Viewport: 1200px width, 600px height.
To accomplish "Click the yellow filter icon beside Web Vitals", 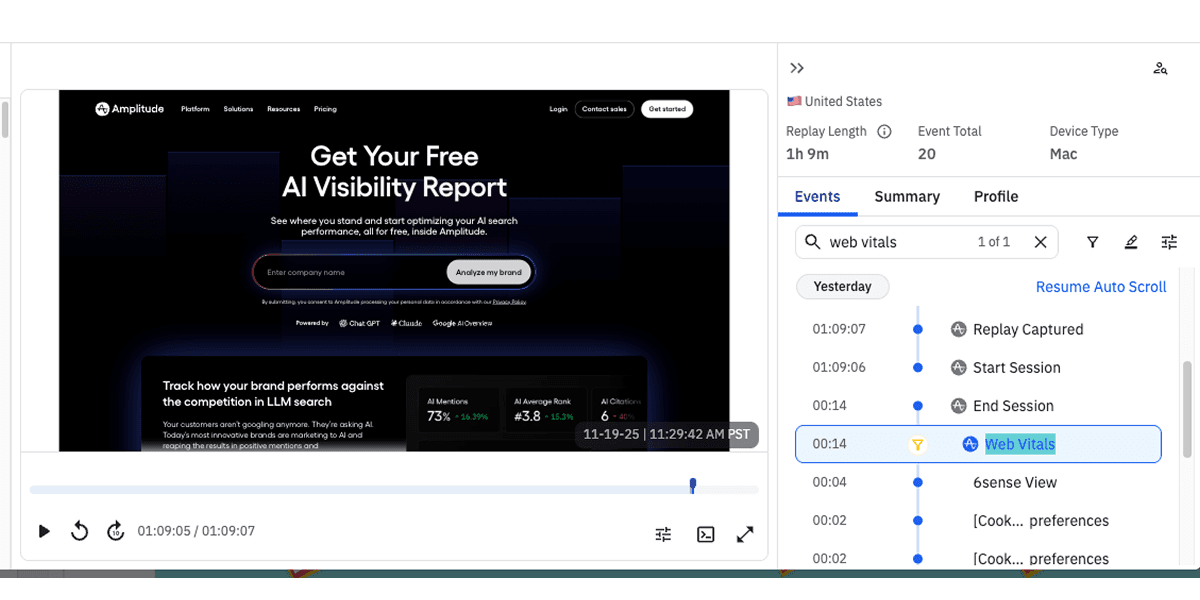I will pyautogui.click(x=918, y=444).
